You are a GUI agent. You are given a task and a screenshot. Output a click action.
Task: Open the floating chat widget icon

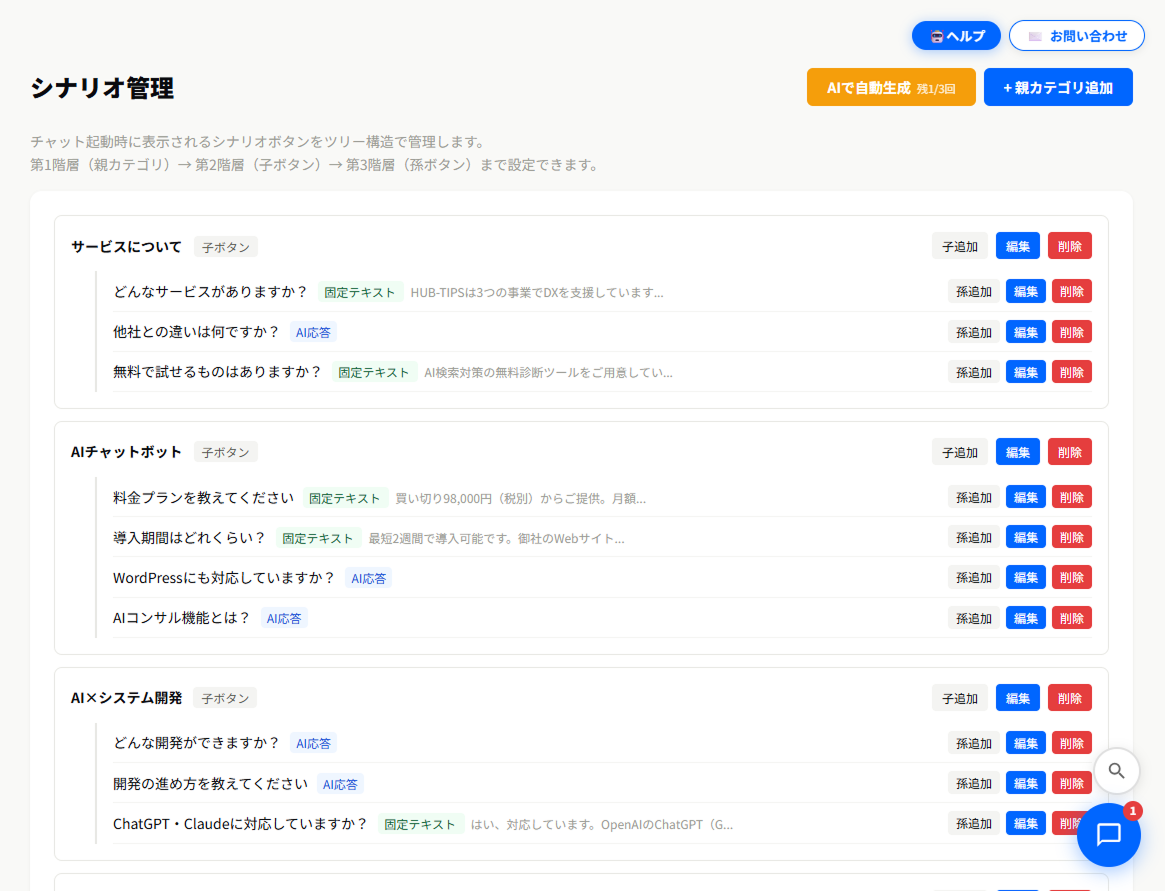point(1108,834)
